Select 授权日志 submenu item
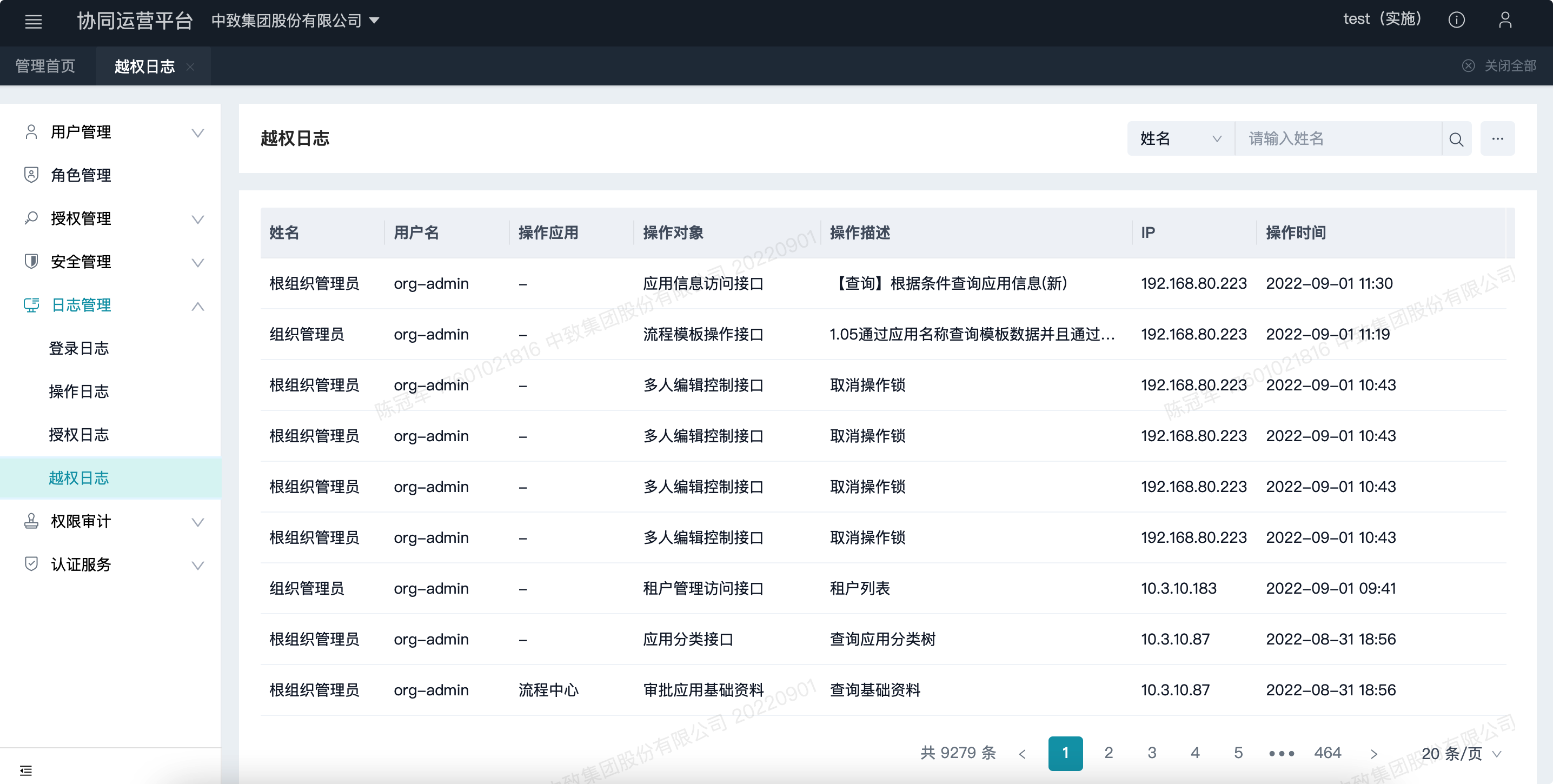The width and height of the screenshot is (1553, 784). pos(79,435)
